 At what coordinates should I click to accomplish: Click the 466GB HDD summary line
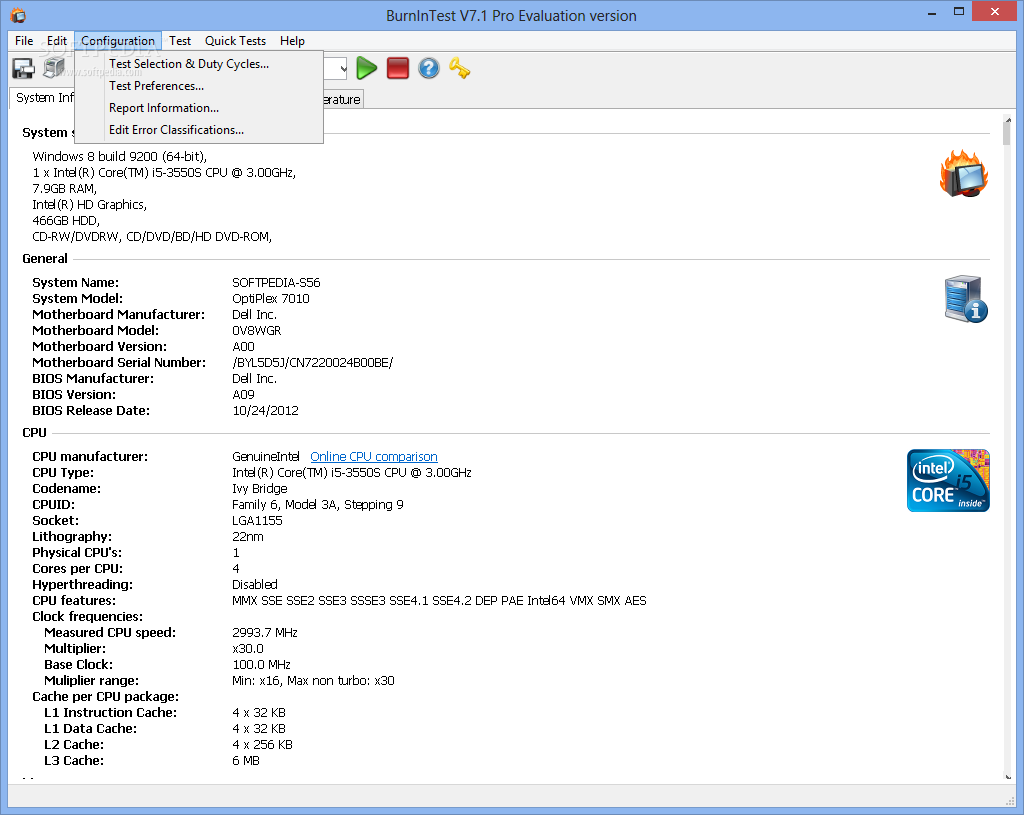click(x=66, y=221)
